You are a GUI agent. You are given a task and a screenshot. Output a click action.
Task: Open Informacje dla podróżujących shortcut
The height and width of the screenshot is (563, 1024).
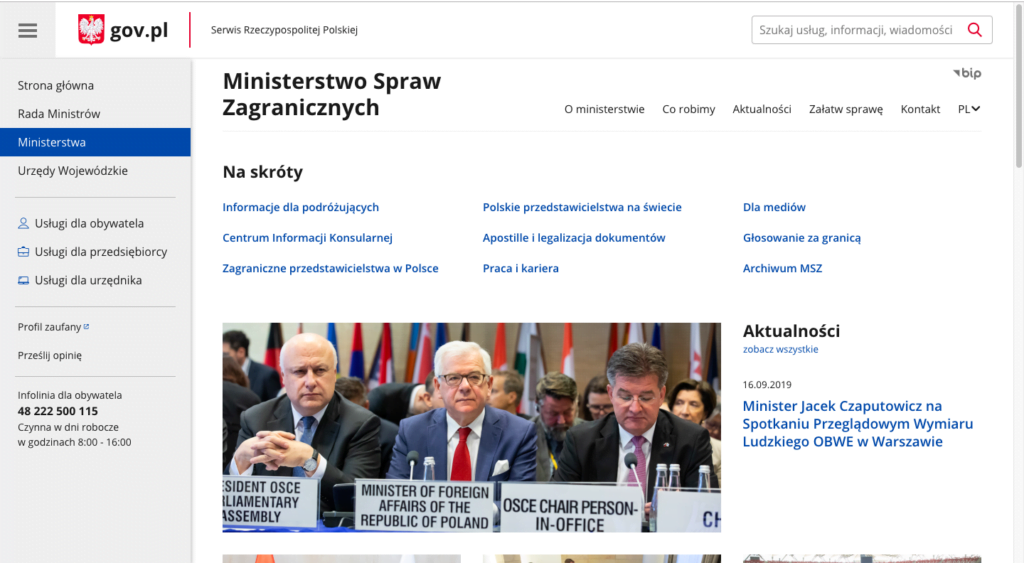click(300, 207)
